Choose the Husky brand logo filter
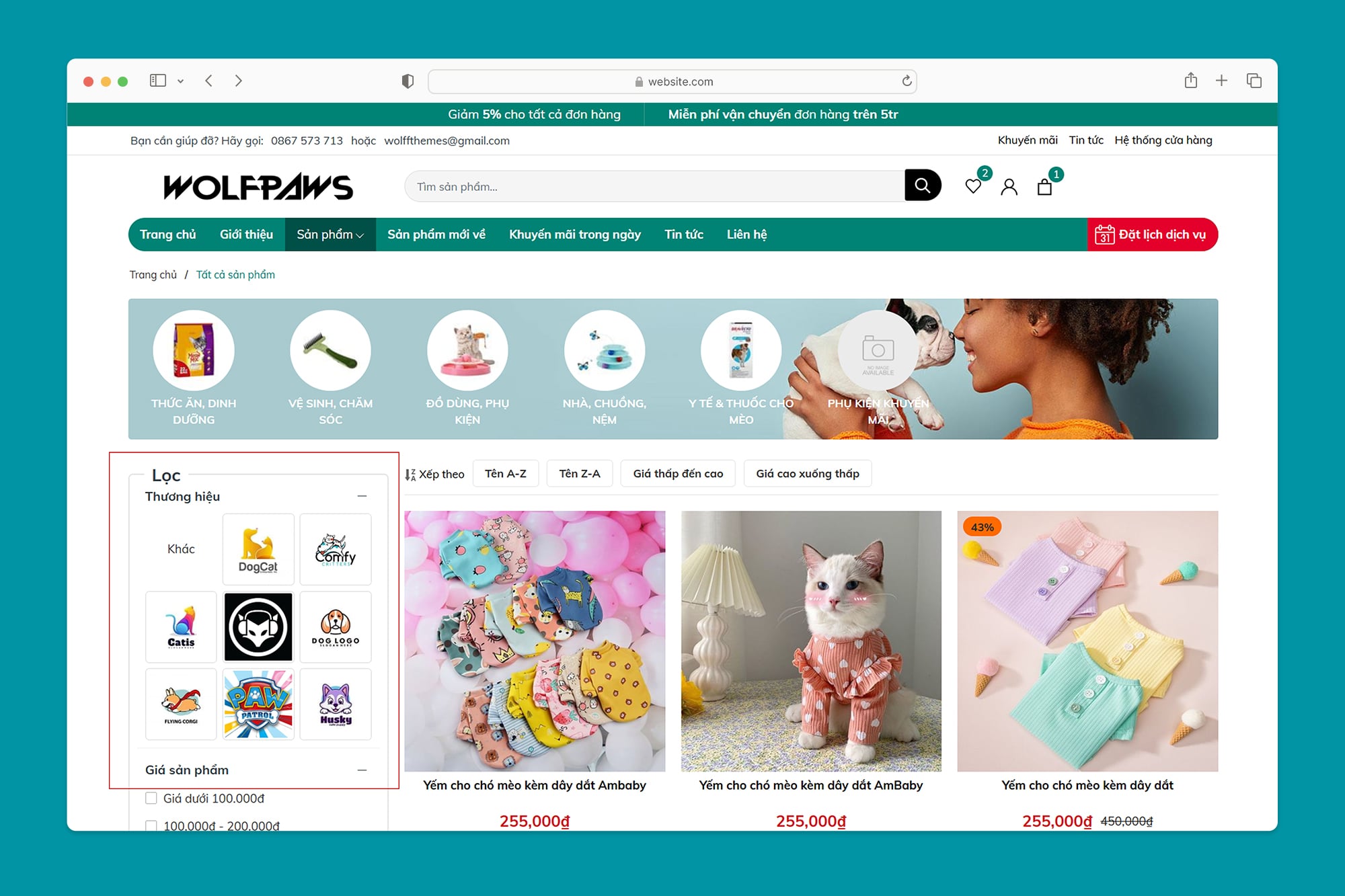Viewport: 1345px width, 896px height. point(336,704)
